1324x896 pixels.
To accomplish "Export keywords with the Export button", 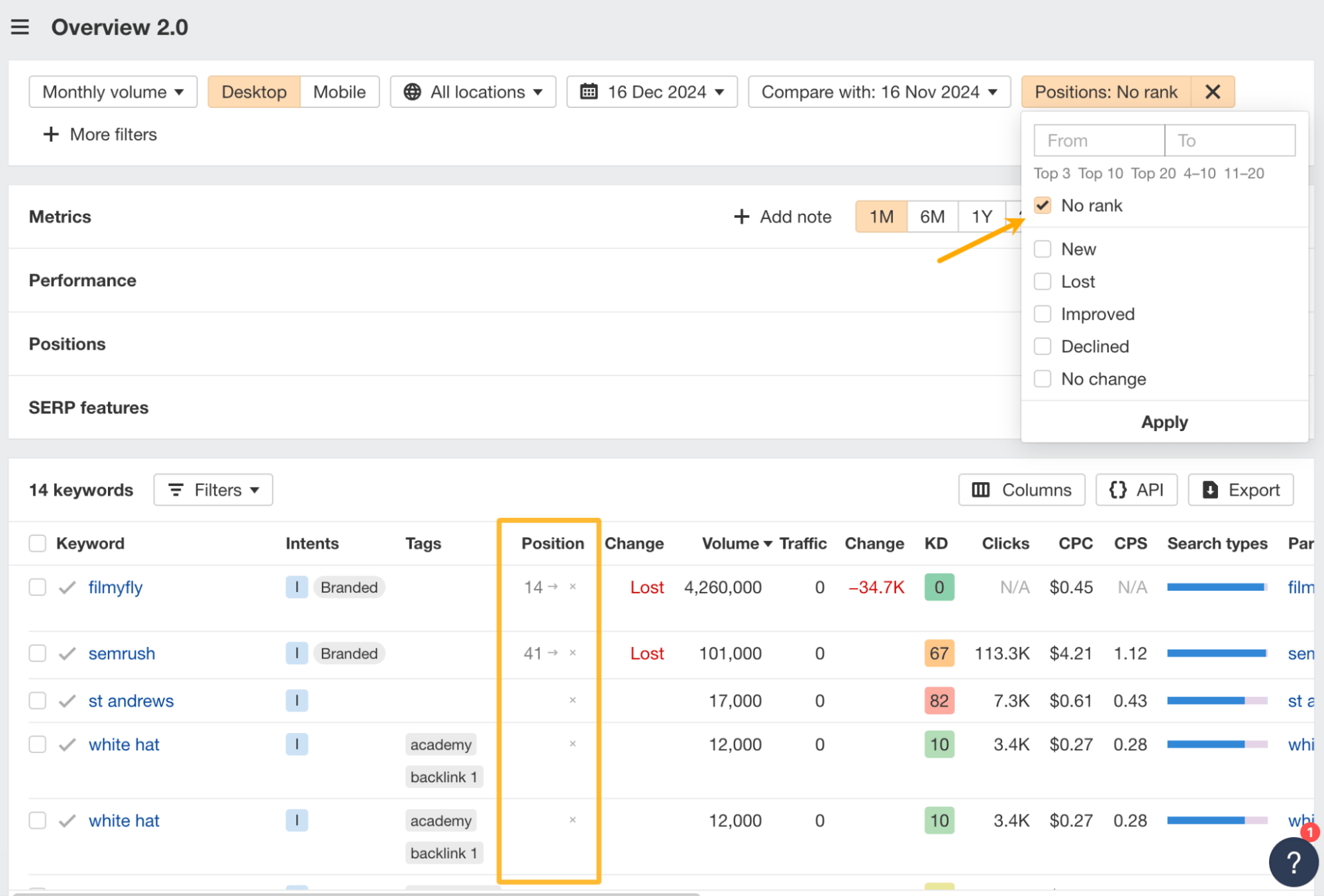I will tap(1240, 490).
